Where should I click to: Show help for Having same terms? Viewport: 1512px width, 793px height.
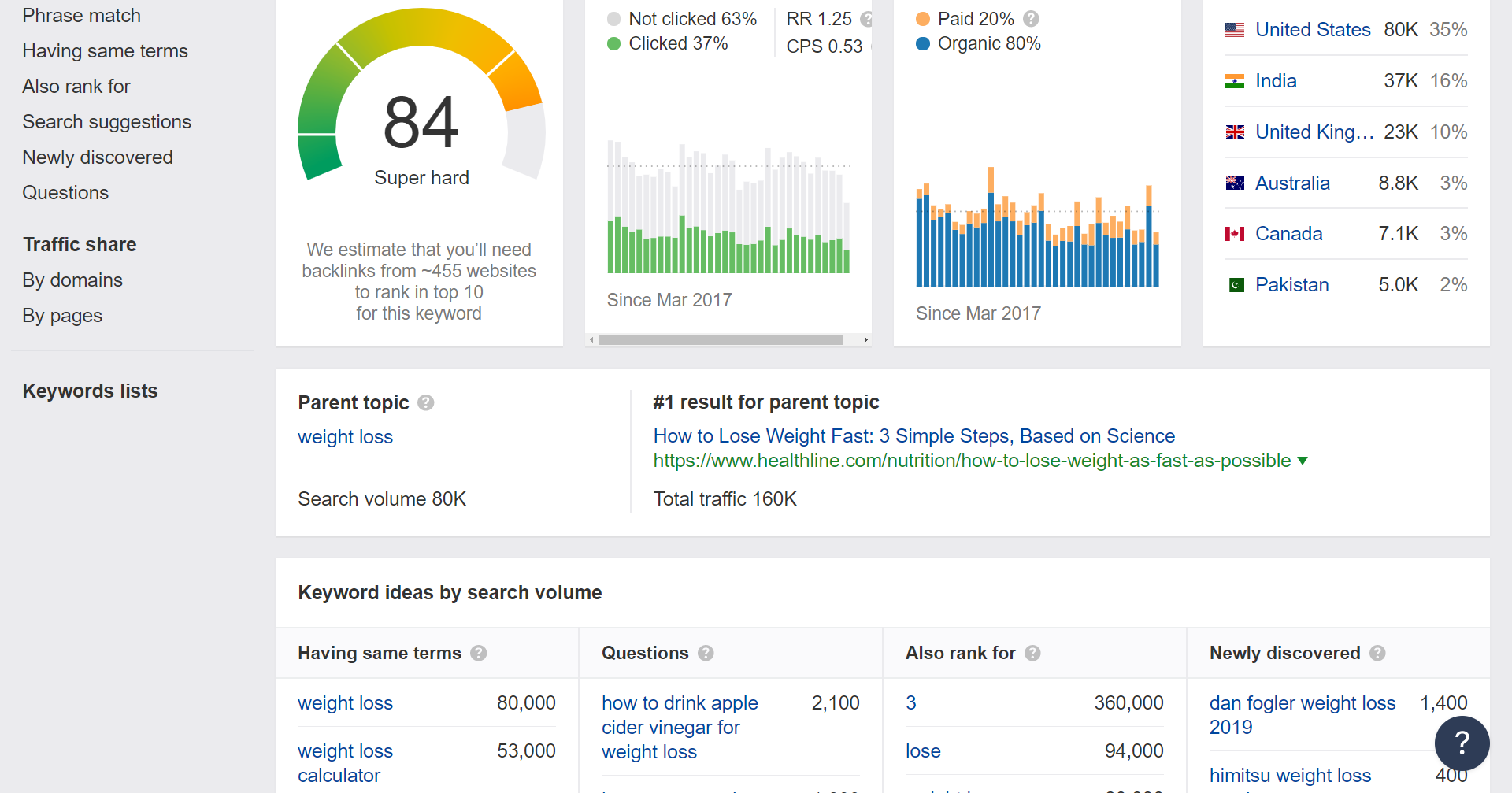(478, 653)
